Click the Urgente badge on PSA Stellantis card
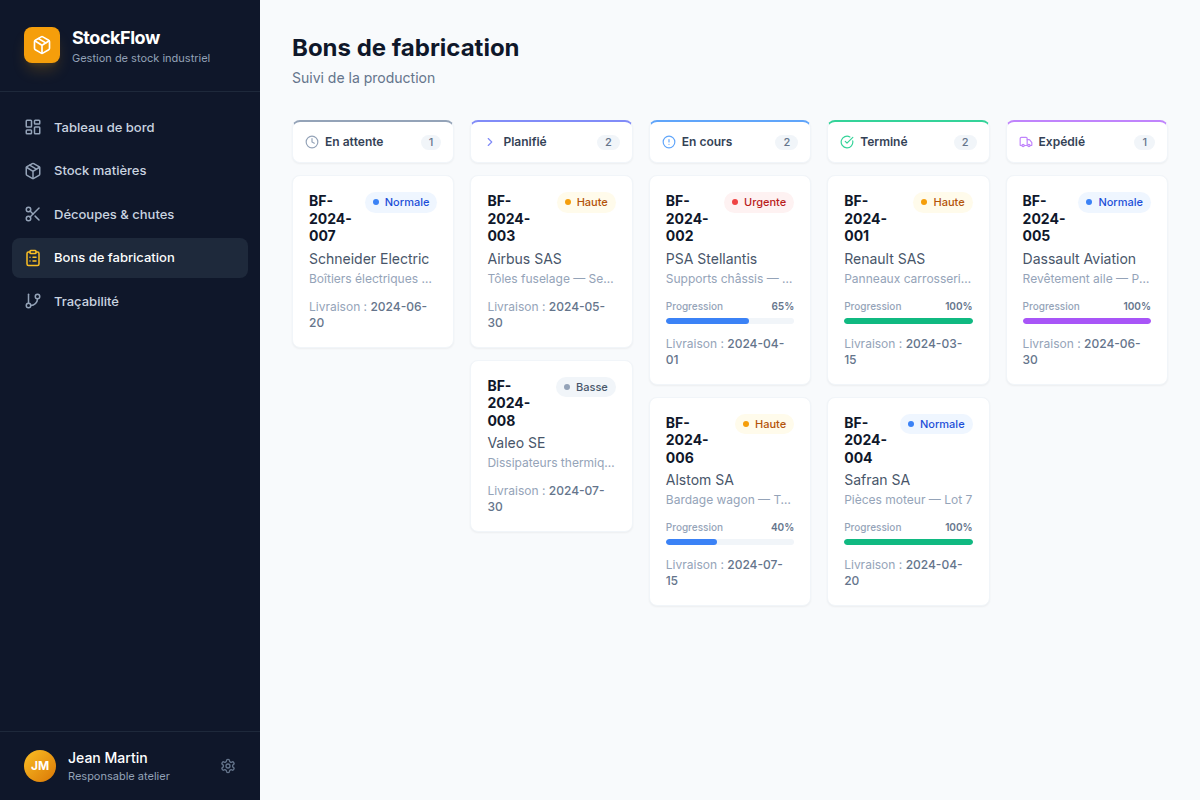The image size is (1200, 800). coord(759,202)
